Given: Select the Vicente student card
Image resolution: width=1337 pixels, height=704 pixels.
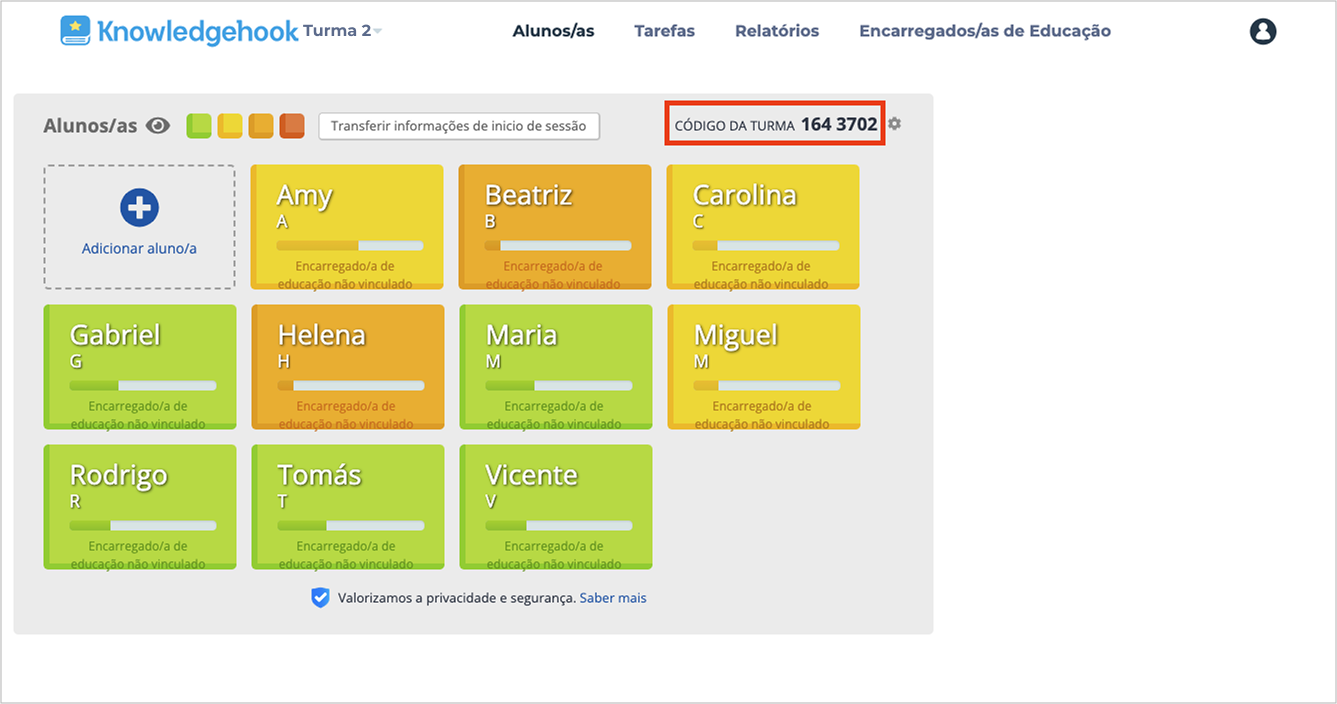Looking at the screenshot, I should click(556, 507).
